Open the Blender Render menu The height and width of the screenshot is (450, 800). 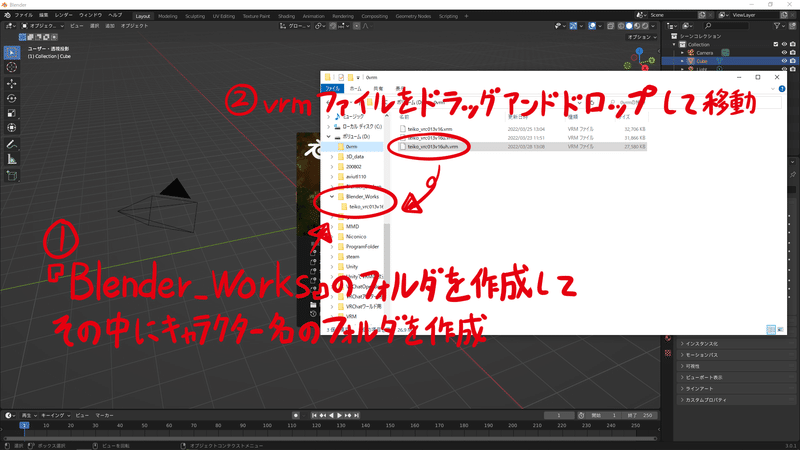pos(64,15)
